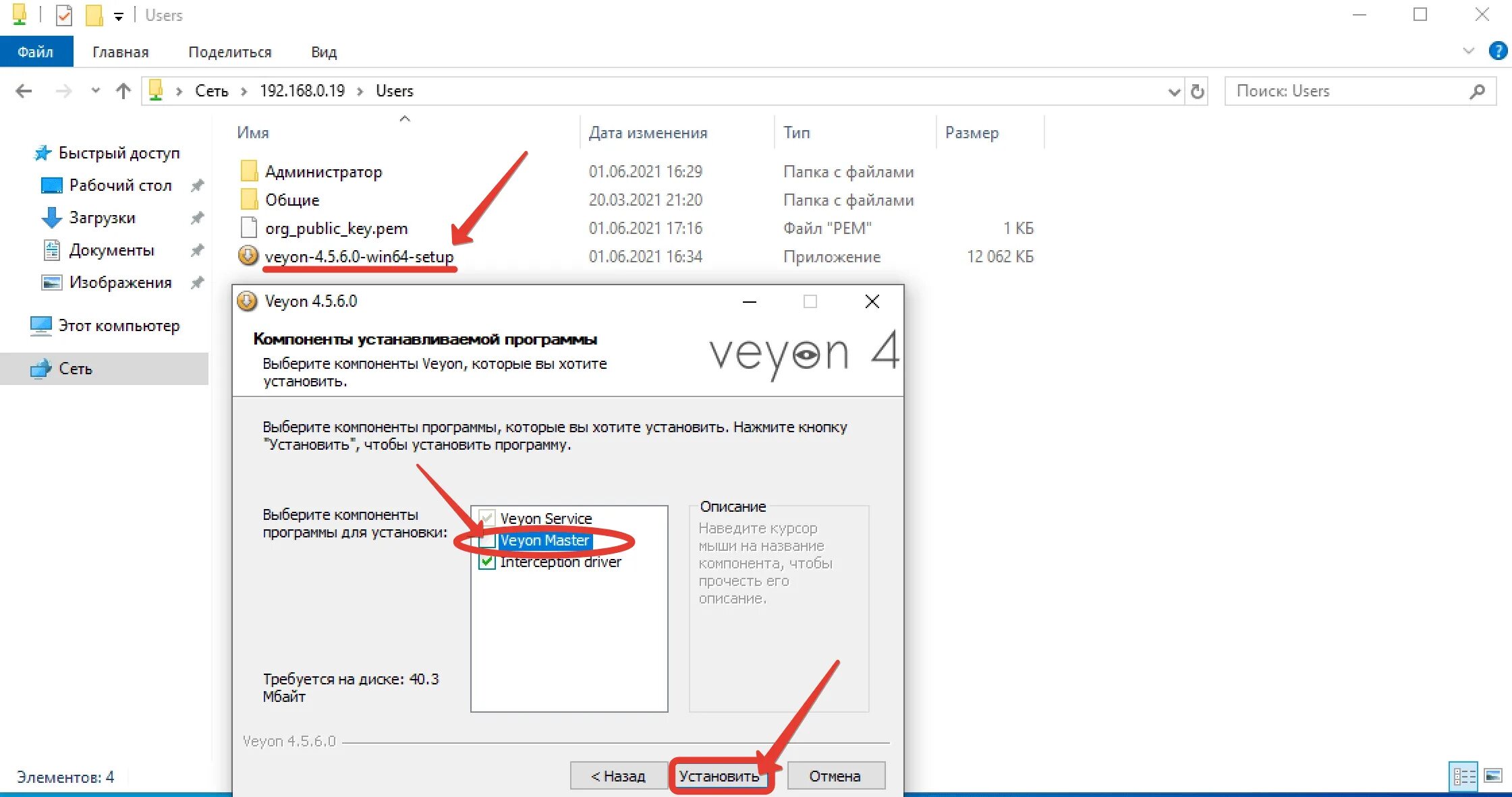The width and height of the screenshot is (1512, 797).
Task: Open the Quick Access Toolbar customize arrow
Action: [119, 16]
